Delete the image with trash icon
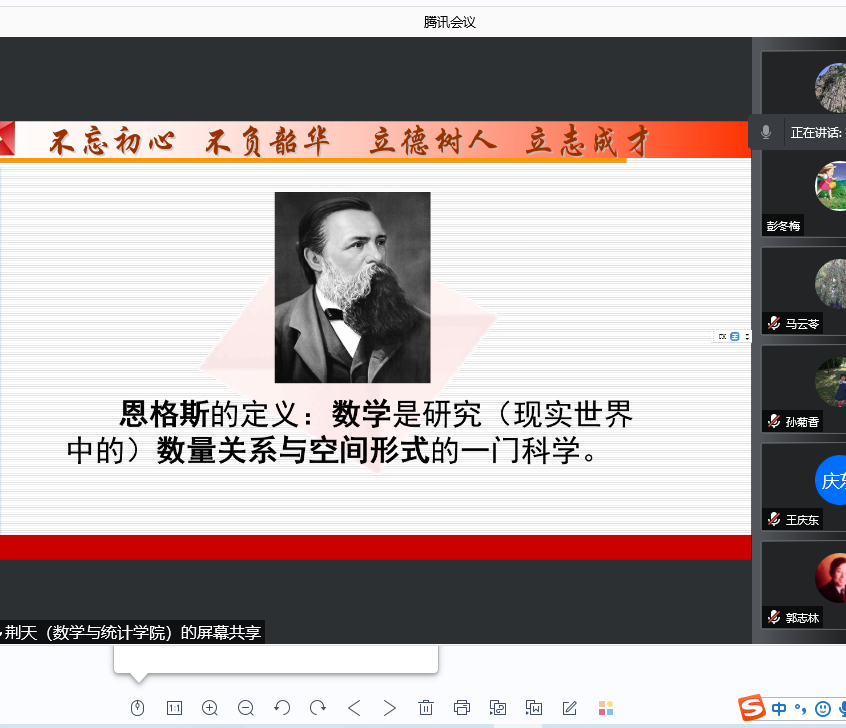846x728 pixels. pos(426,708)
